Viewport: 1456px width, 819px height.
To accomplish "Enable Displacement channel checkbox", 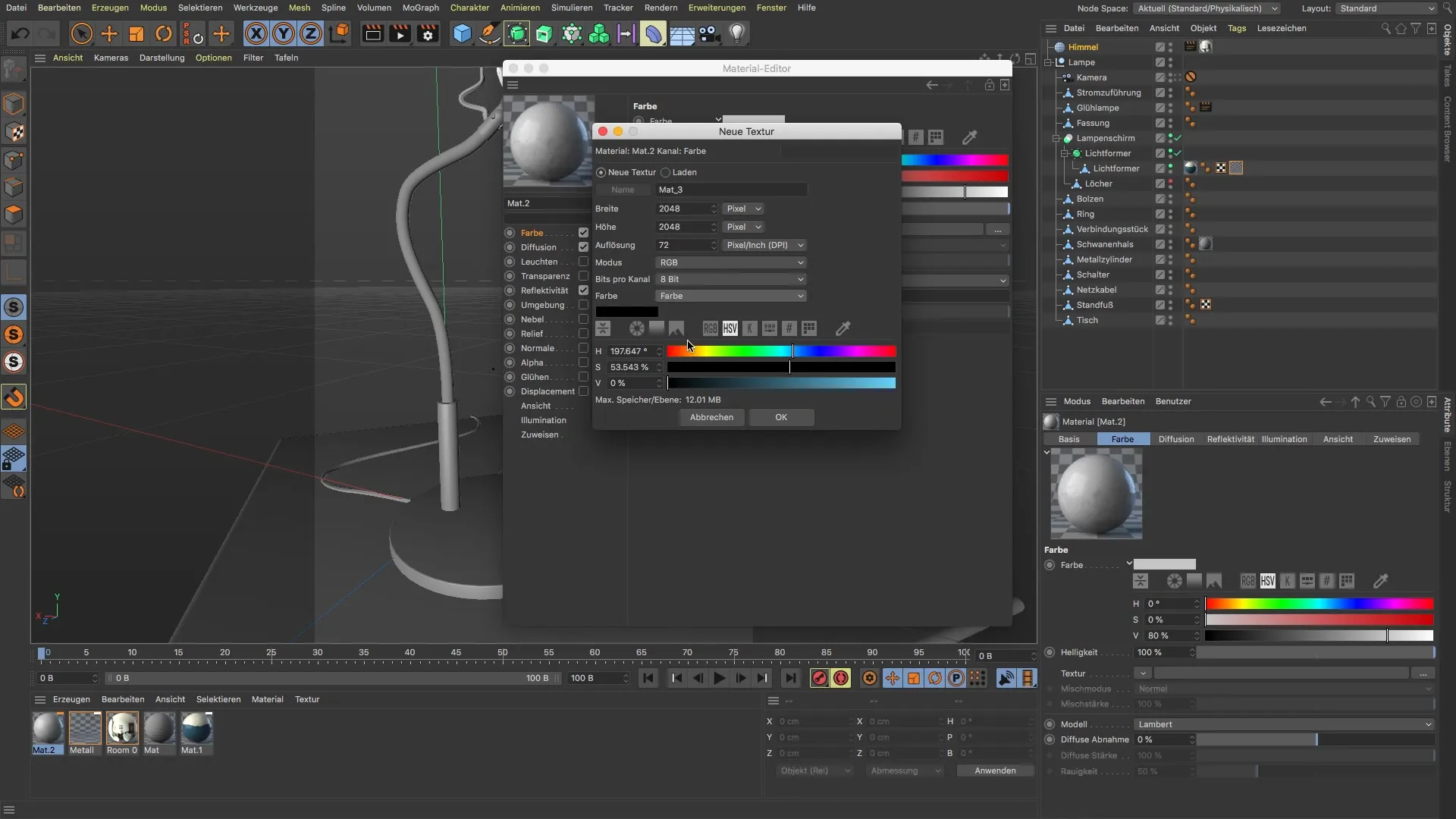I will 583,391.
